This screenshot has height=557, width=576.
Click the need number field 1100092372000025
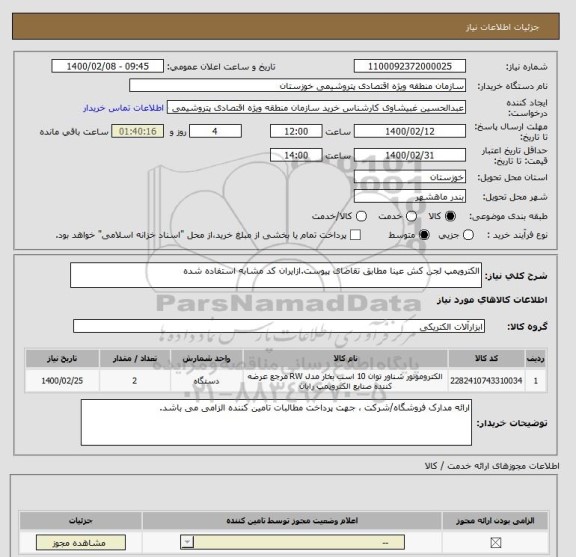pos(410,67)
